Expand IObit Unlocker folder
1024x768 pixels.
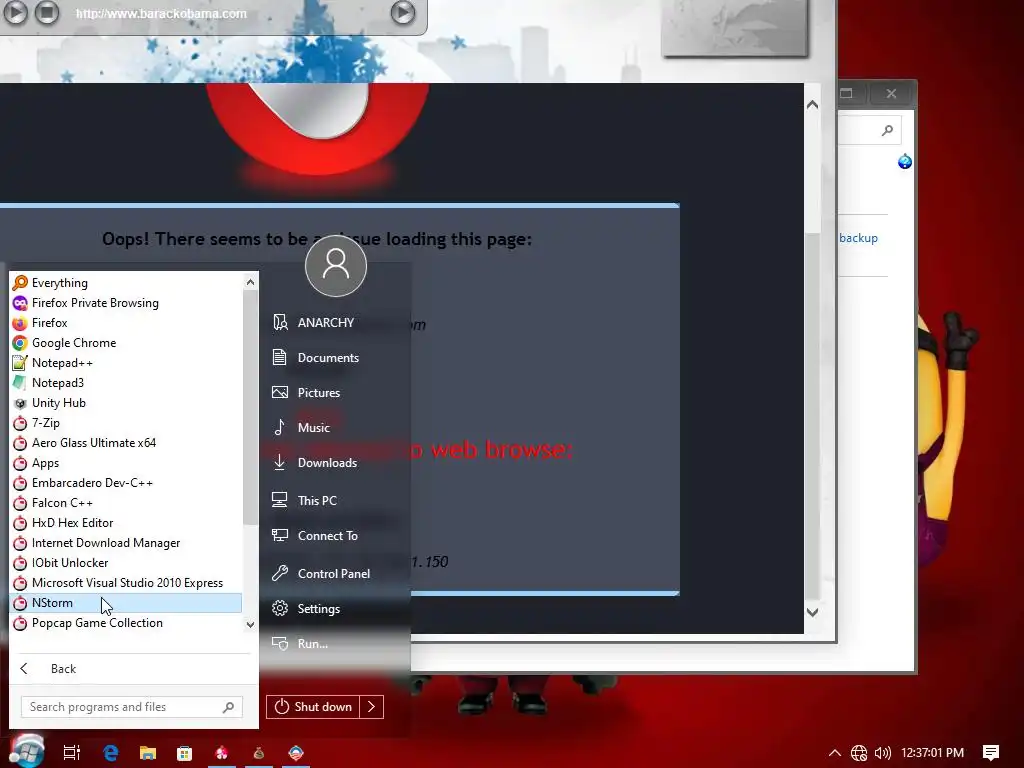pos(125,563)
